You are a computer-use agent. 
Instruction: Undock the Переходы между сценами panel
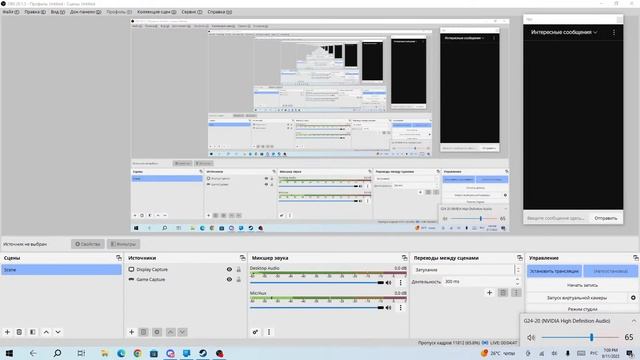tap(520, 258)
